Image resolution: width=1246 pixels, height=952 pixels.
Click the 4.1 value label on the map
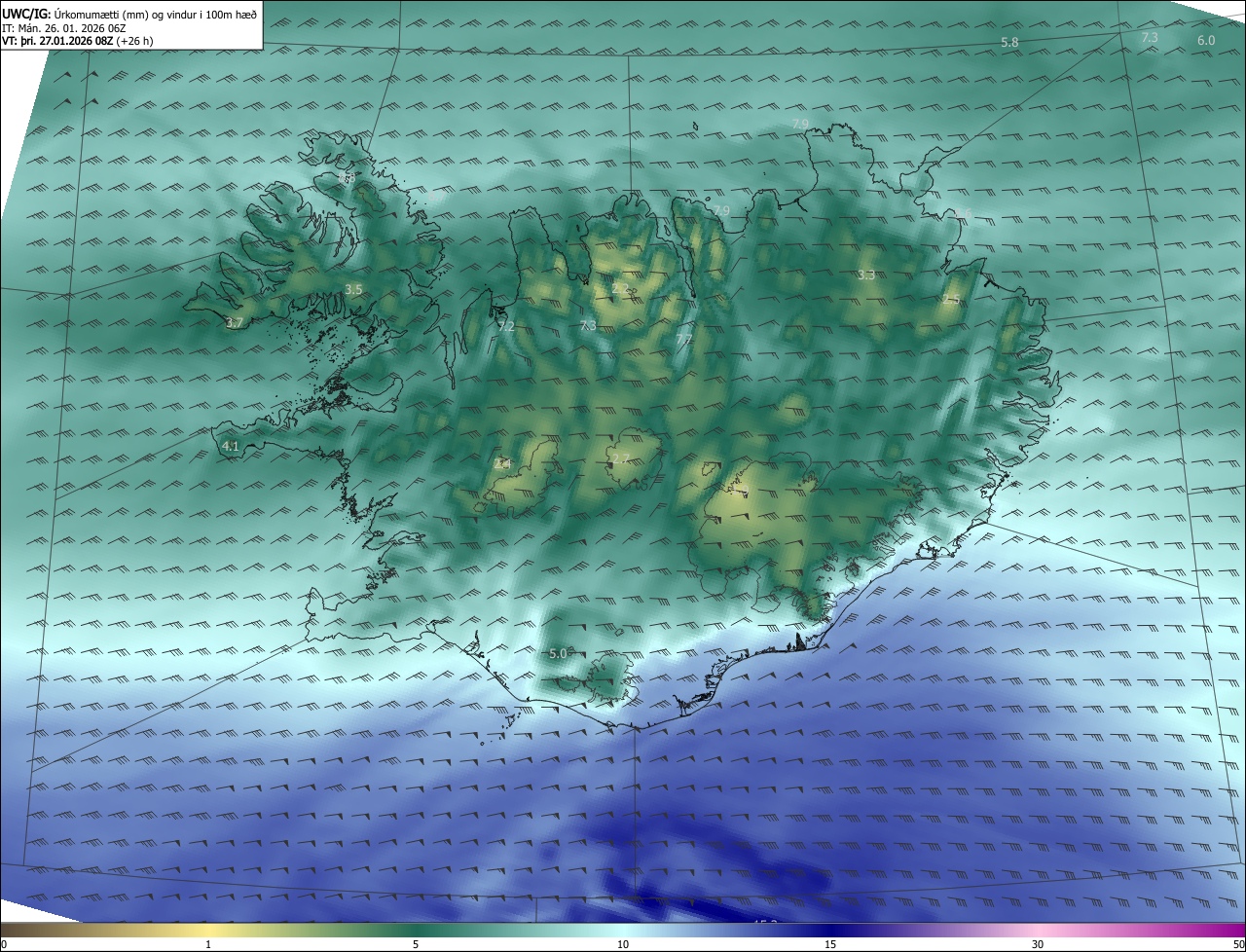point(230,446)
